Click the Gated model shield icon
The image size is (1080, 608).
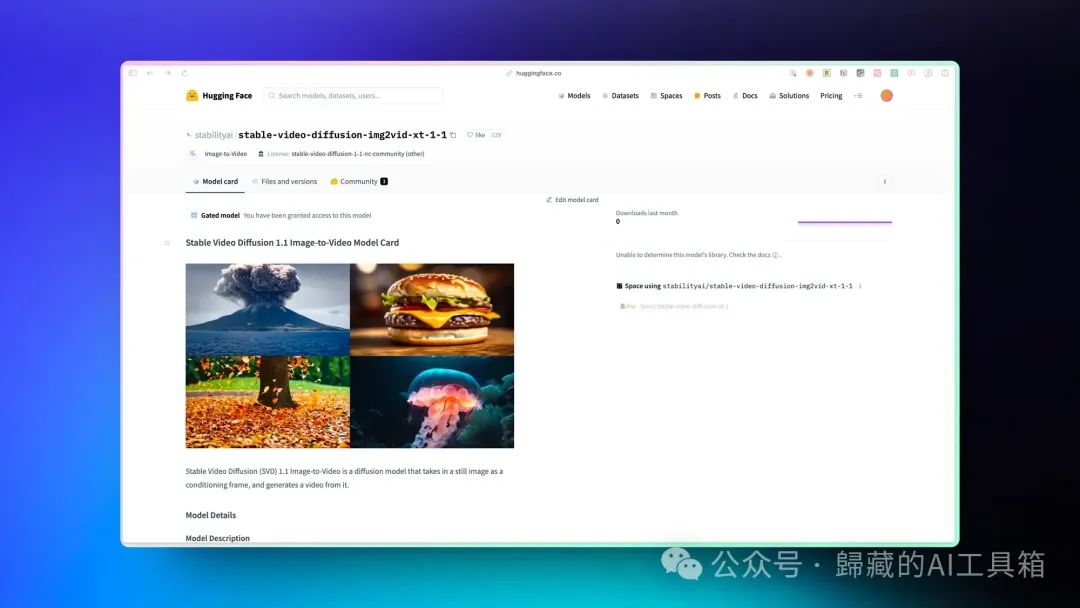click(194, 216)
